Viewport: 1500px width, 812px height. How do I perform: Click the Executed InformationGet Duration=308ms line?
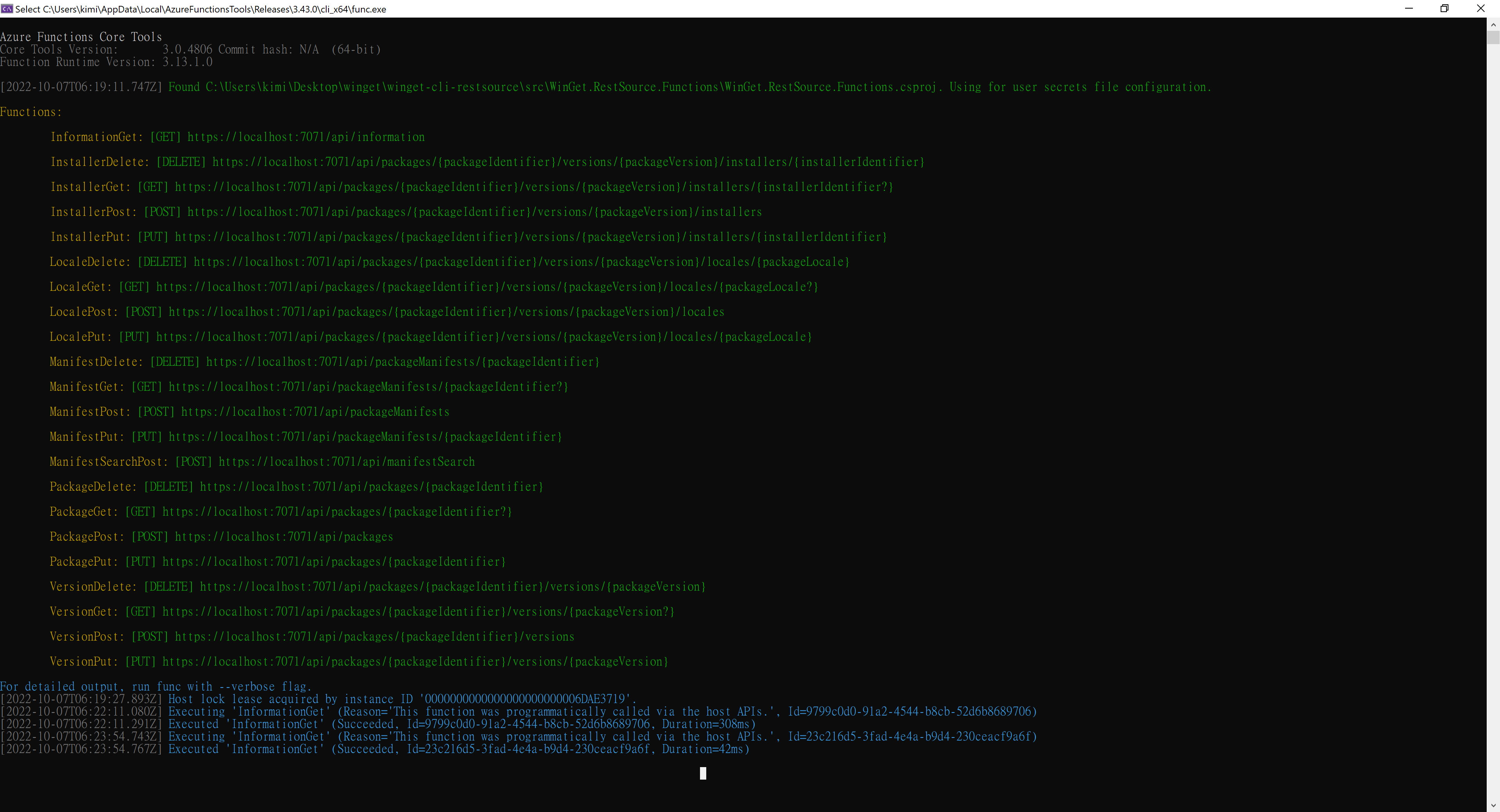[x=378, y=724]
